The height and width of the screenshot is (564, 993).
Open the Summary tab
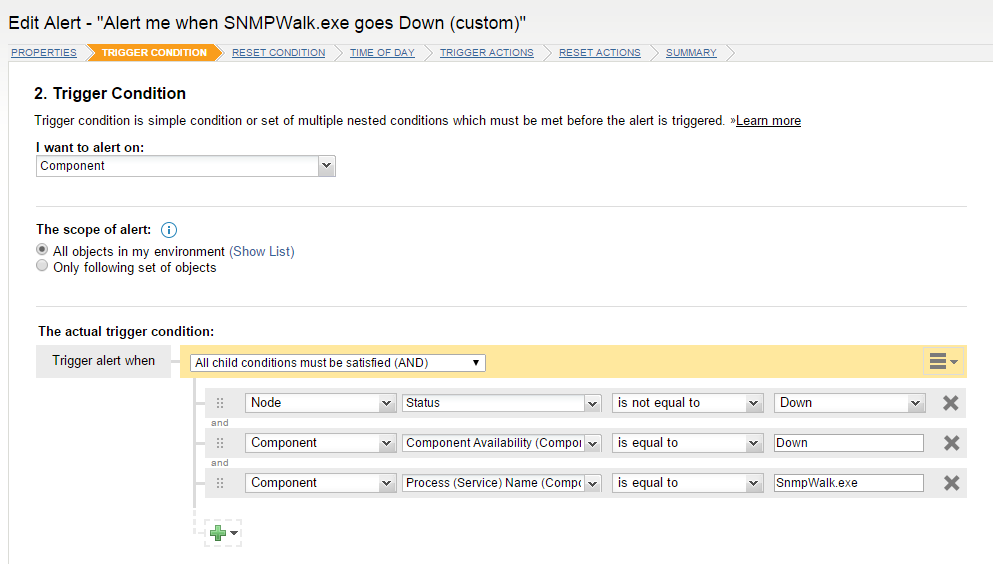click(691, 53)
